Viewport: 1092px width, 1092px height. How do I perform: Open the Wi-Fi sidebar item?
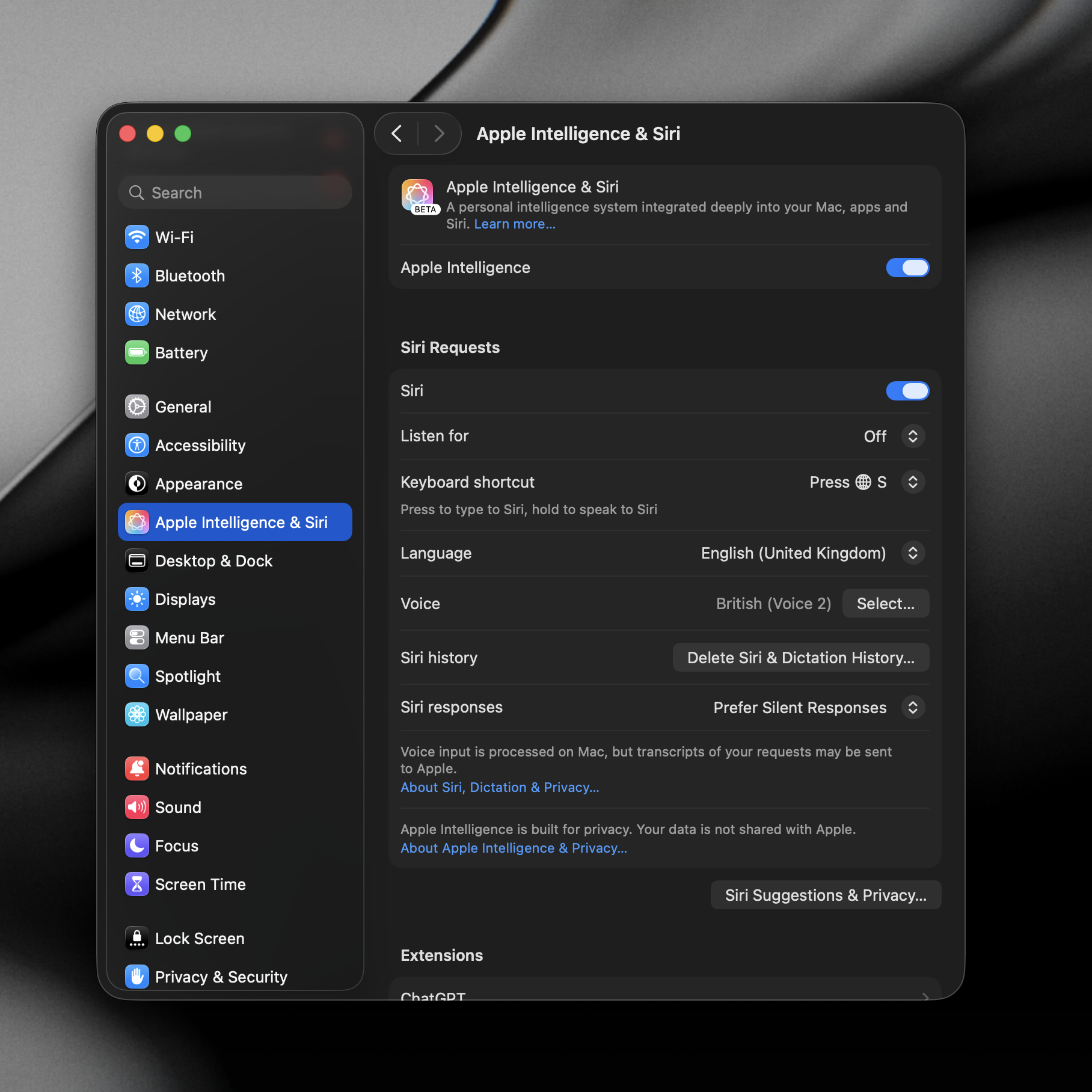[235, 237]
